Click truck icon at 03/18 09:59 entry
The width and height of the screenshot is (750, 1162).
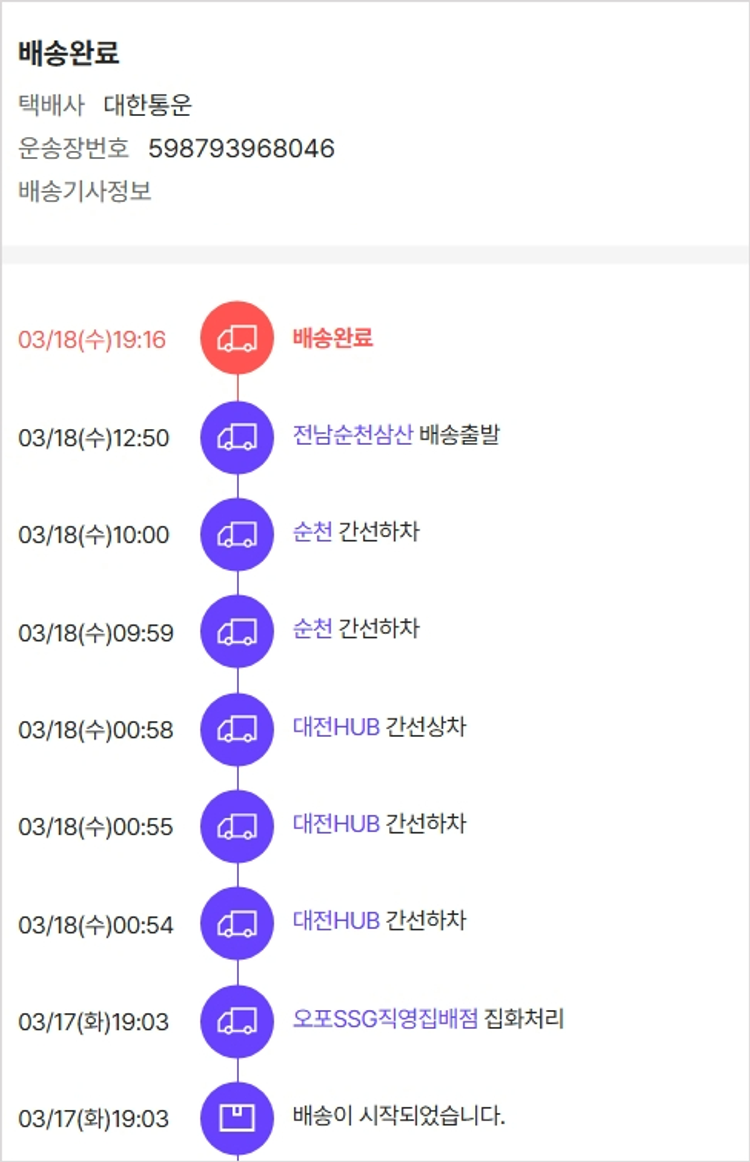[x=237, y=632]
